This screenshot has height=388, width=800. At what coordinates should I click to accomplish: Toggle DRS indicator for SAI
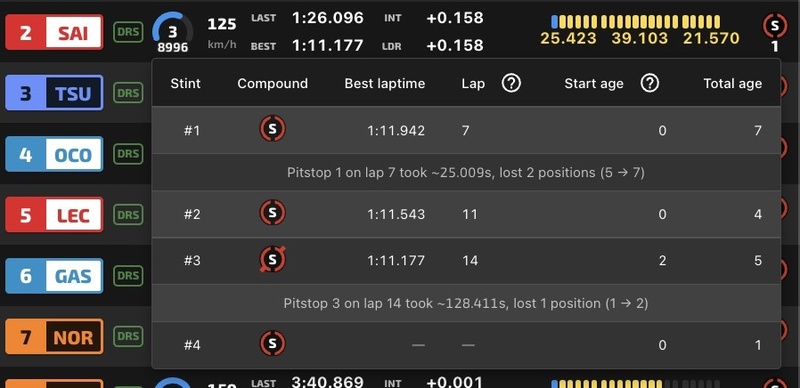(x=128, y=33)
